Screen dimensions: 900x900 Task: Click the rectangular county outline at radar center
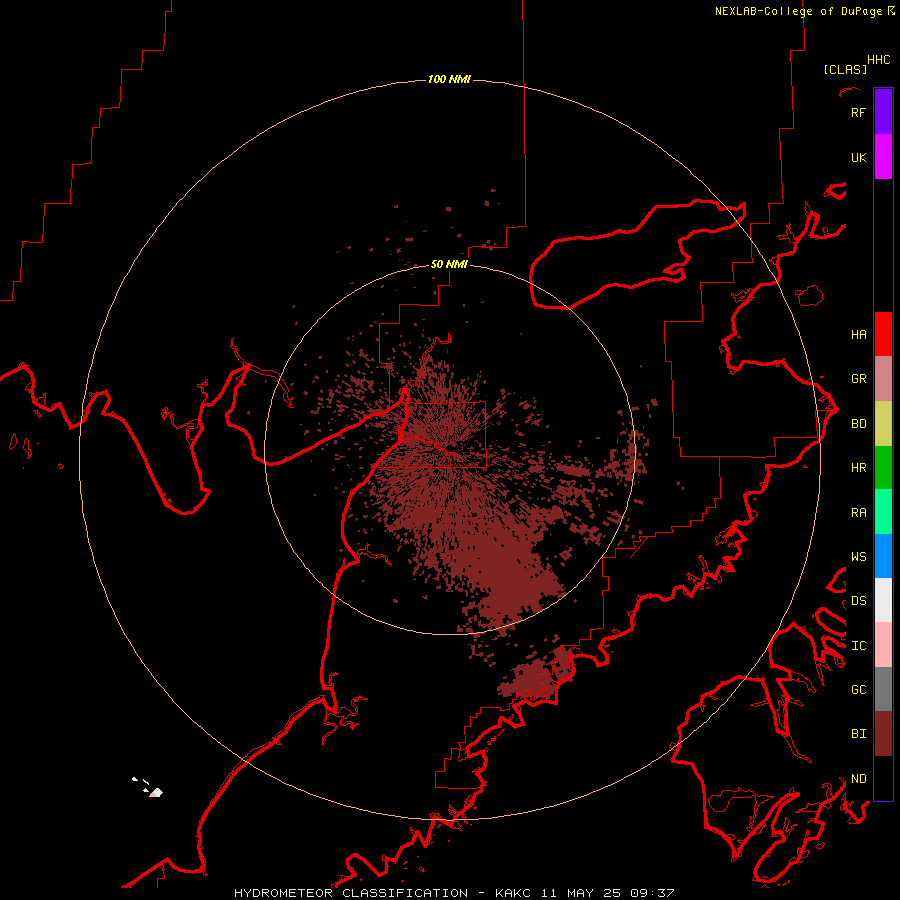coord(446,435)
